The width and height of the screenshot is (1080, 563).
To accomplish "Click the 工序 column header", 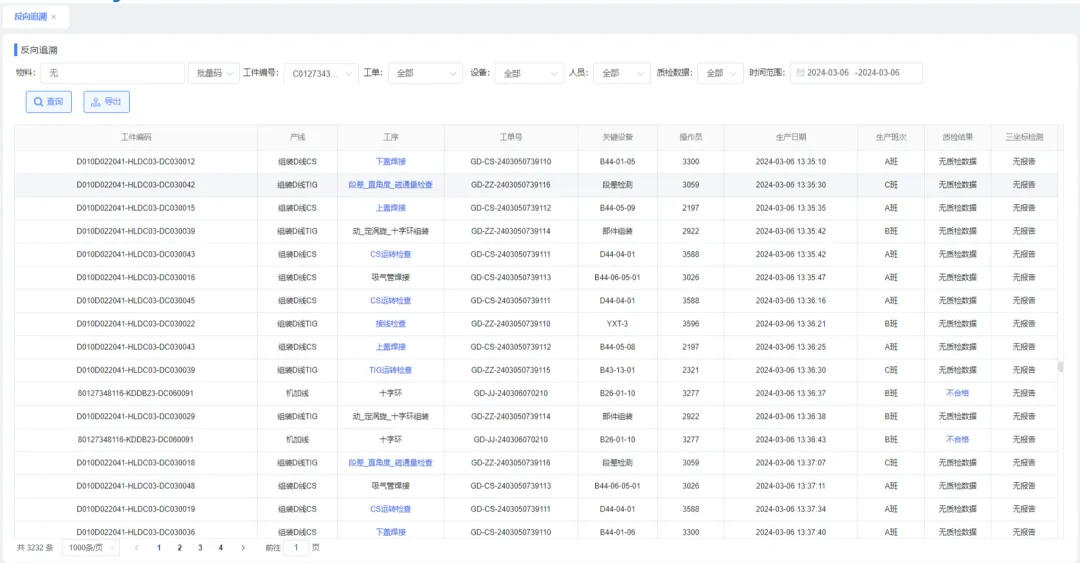I will pyautogui.click(x=391, y=137).
